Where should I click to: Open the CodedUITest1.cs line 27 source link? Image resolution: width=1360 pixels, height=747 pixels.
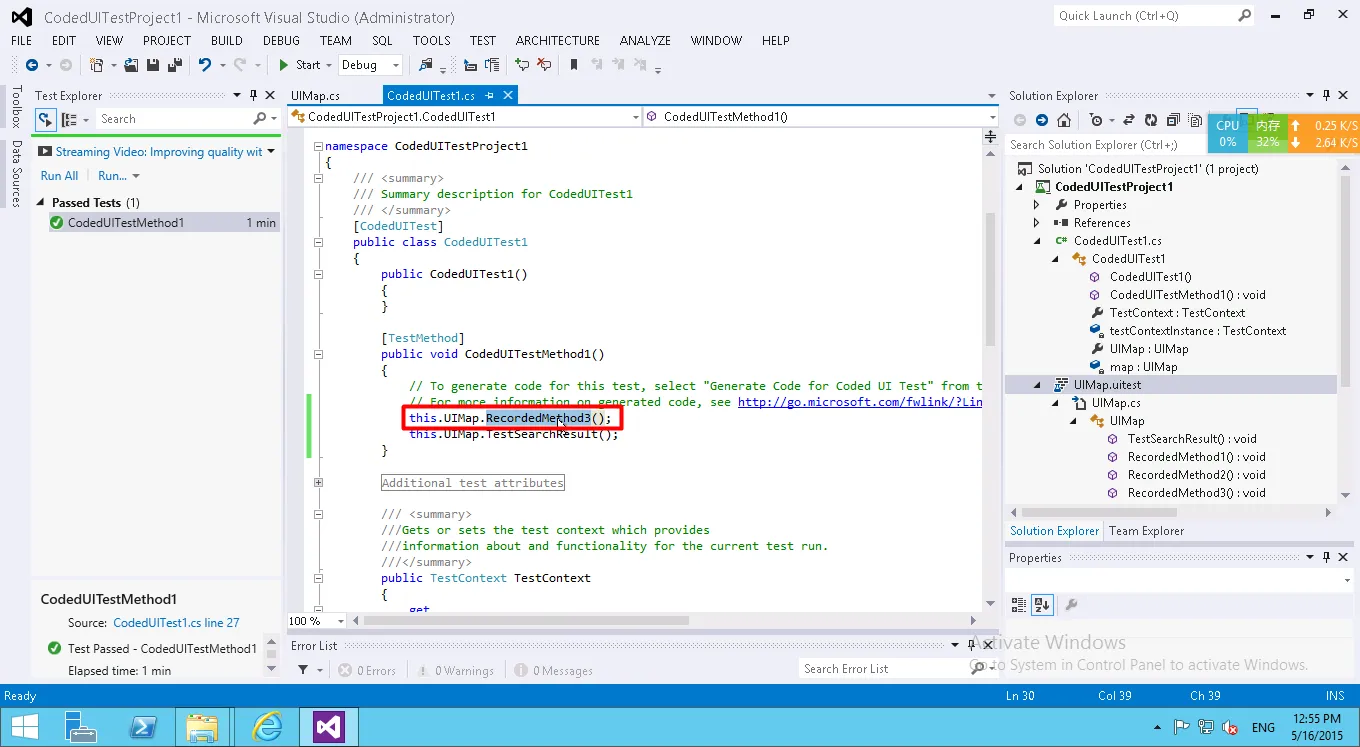click(176, 622)
